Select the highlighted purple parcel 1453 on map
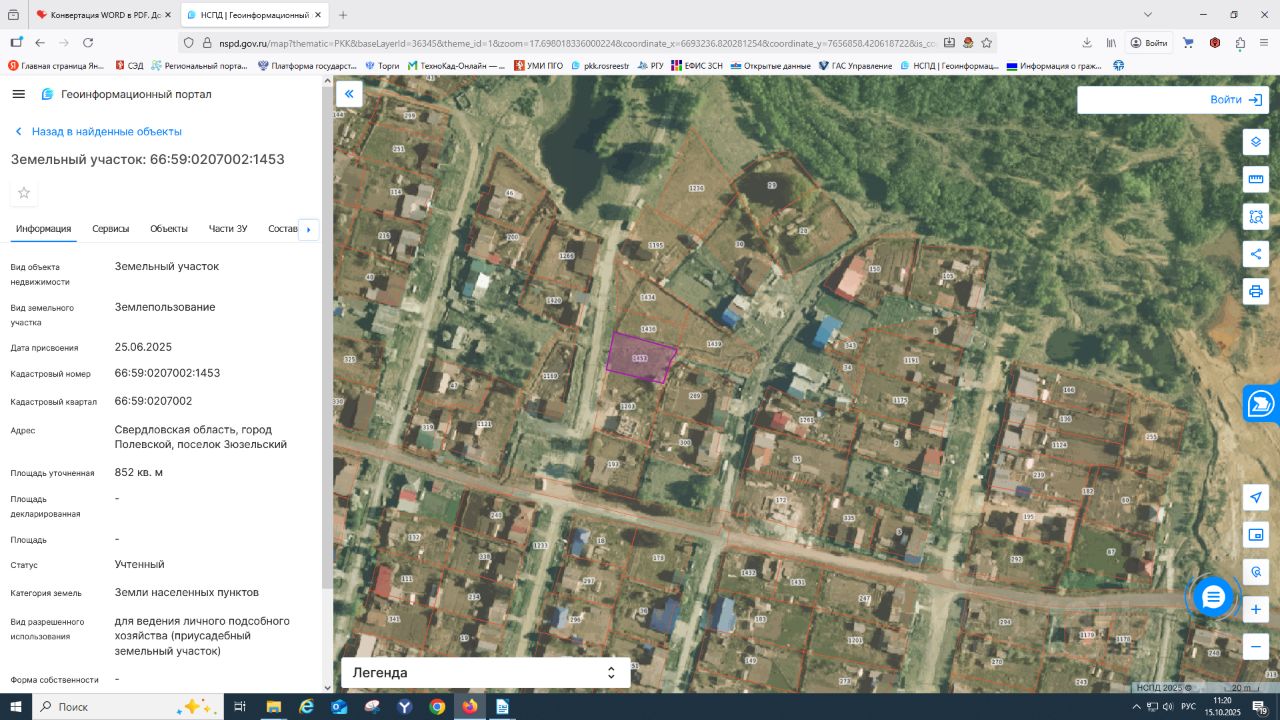The image size is (1280, 720). 641,357
